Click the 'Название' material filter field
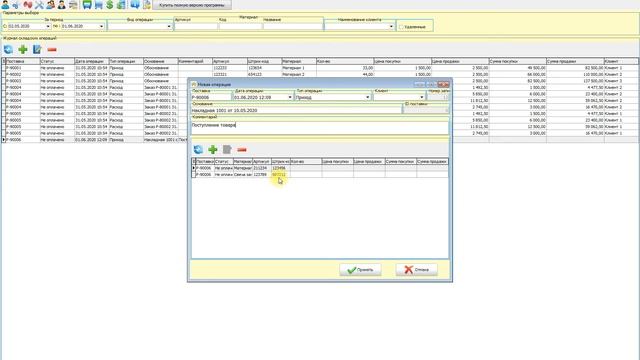The width and height of the screenshot is (640, 360). (293, 27)
